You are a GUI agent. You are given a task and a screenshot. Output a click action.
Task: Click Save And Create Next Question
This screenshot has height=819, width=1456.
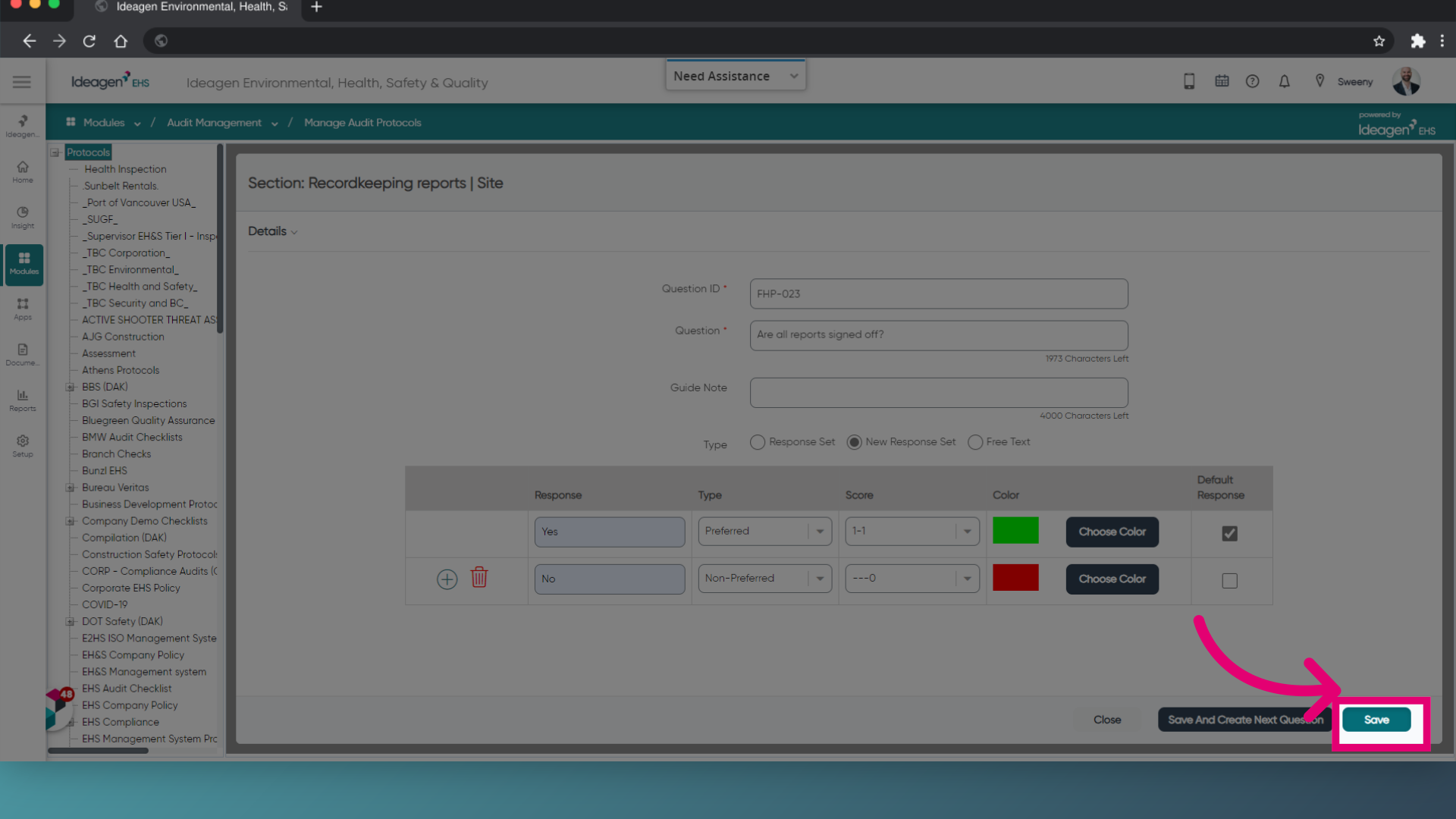coord(1245,720)
